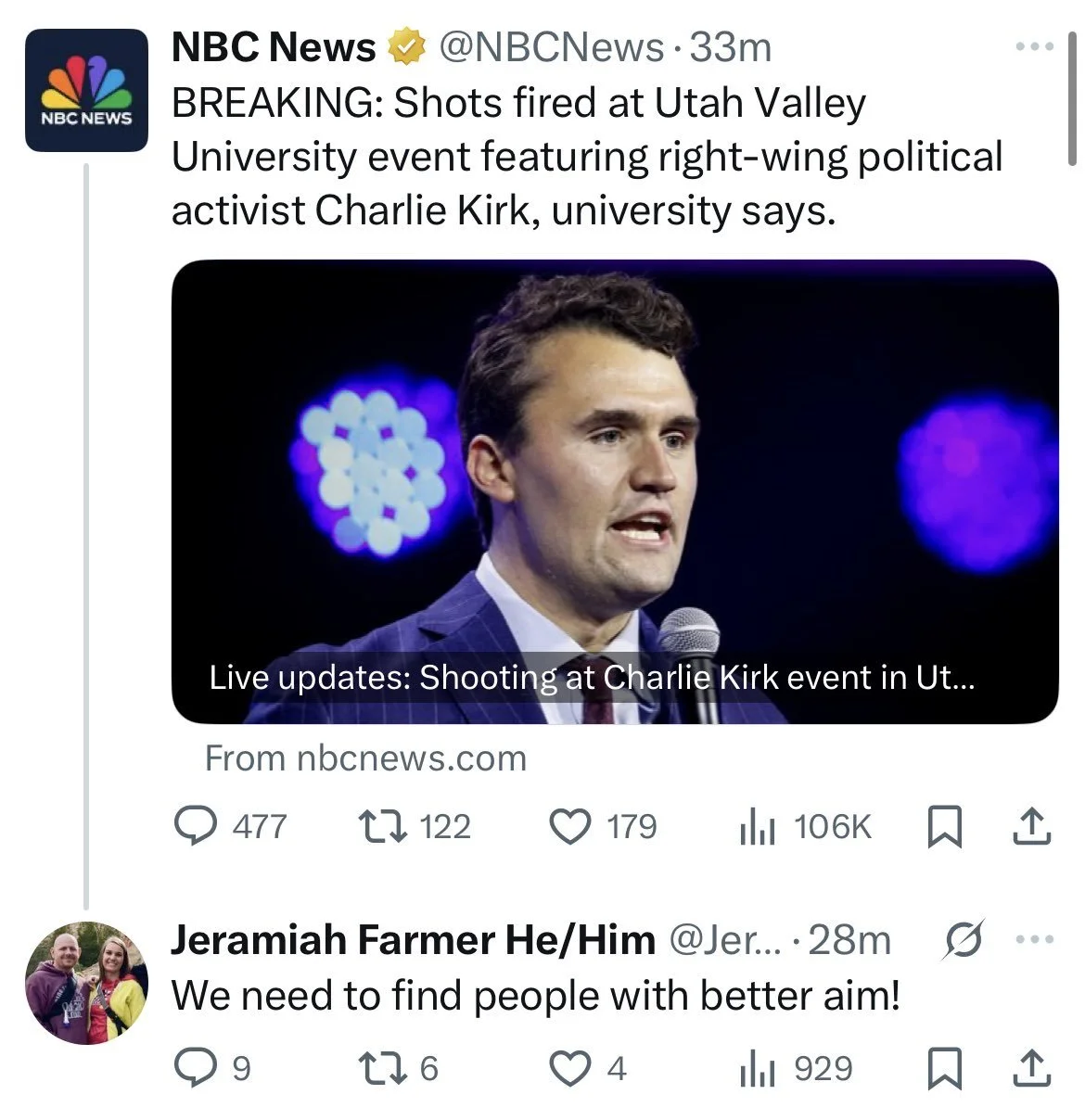The image size is (1085, 1120).
Task: Open the NBC News profile avatar
Action: coord(86,90)
